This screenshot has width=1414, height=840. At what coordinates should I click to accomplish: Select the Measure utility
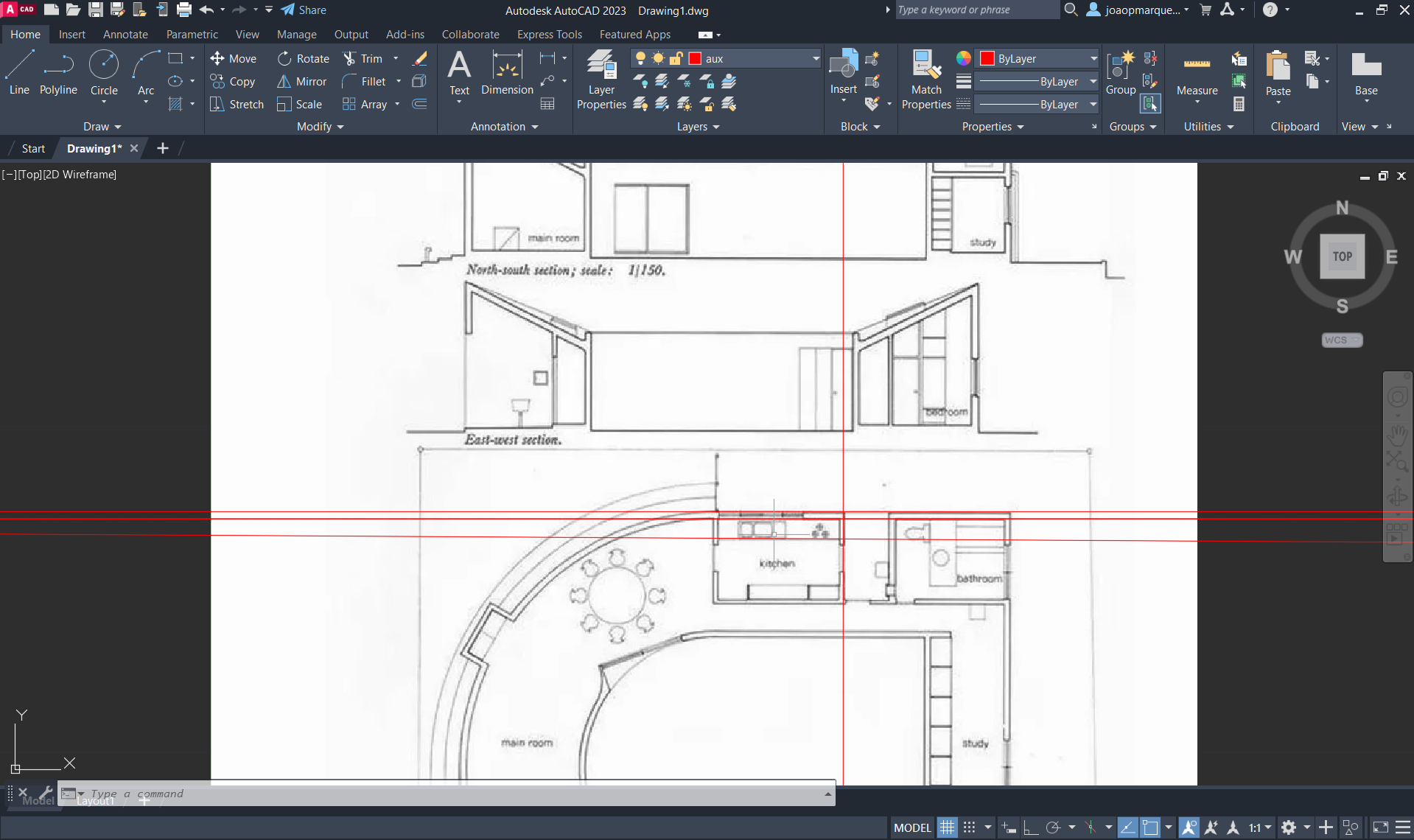click(x=1197, y=74)
